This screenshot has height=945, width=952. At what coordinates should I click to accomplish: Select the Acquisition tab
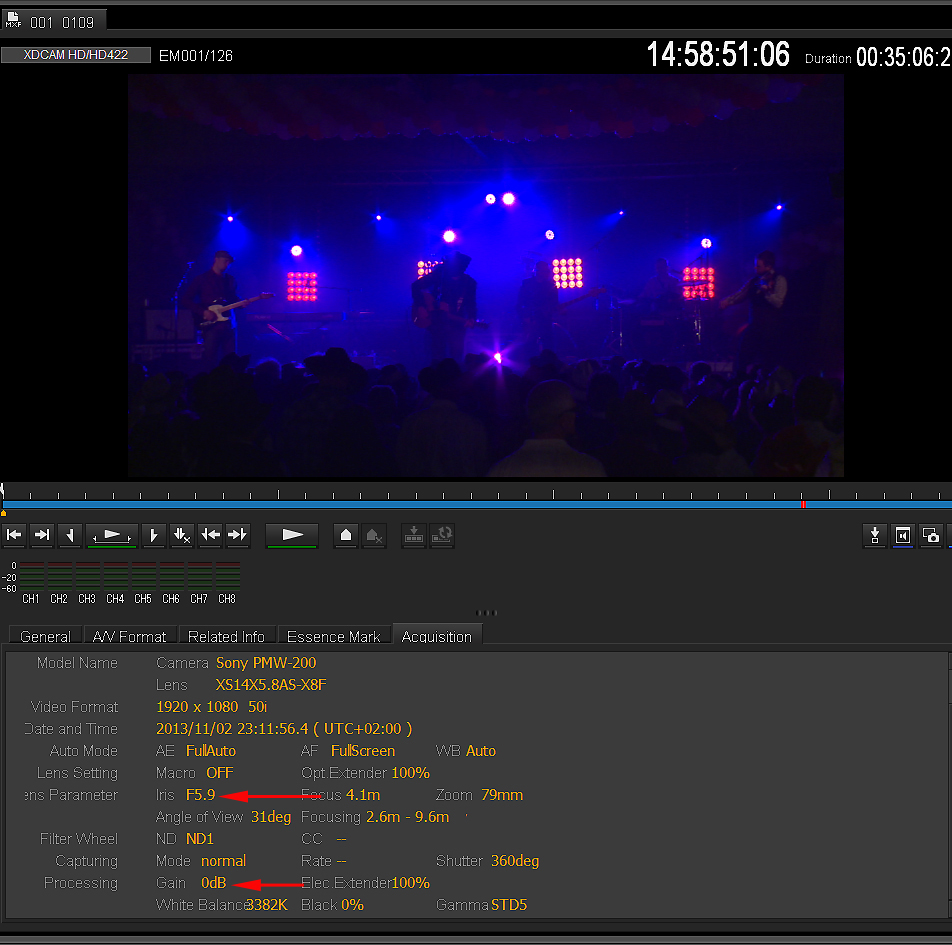pyautogui.click(x=436, y=636)
